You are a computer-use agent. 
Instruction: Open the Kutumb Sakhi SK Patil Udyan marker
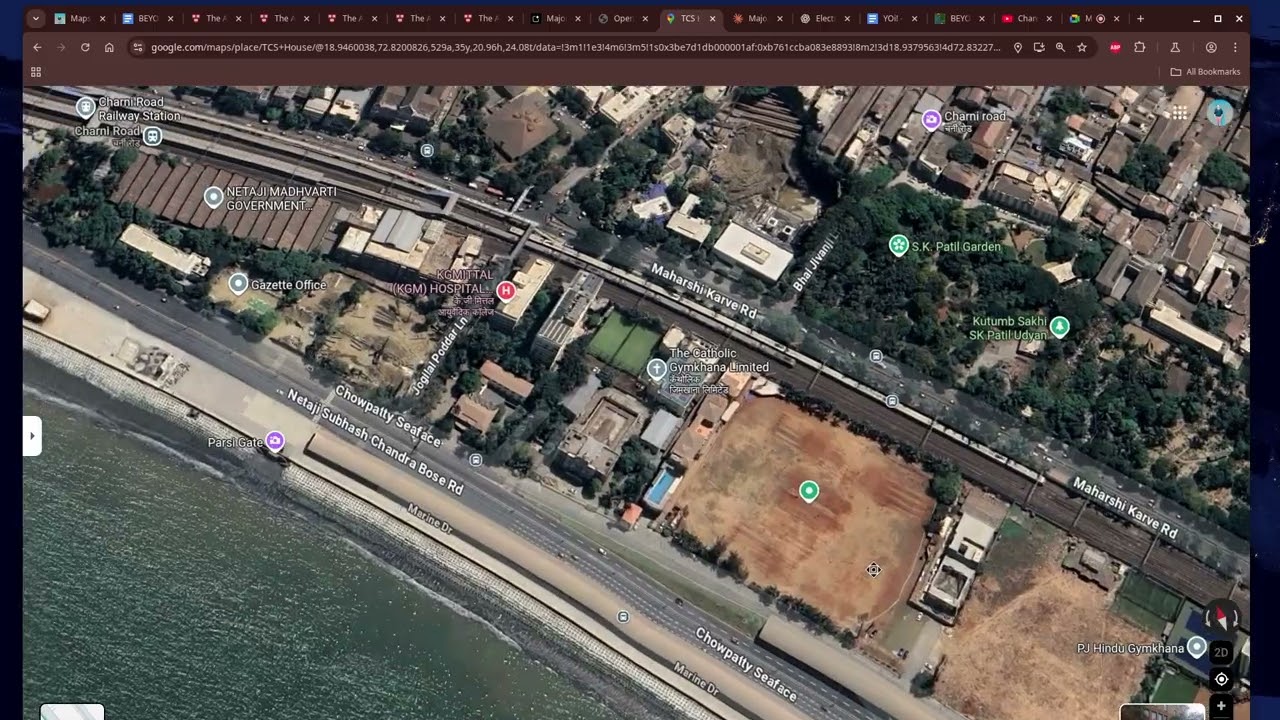pos(1059,326)
